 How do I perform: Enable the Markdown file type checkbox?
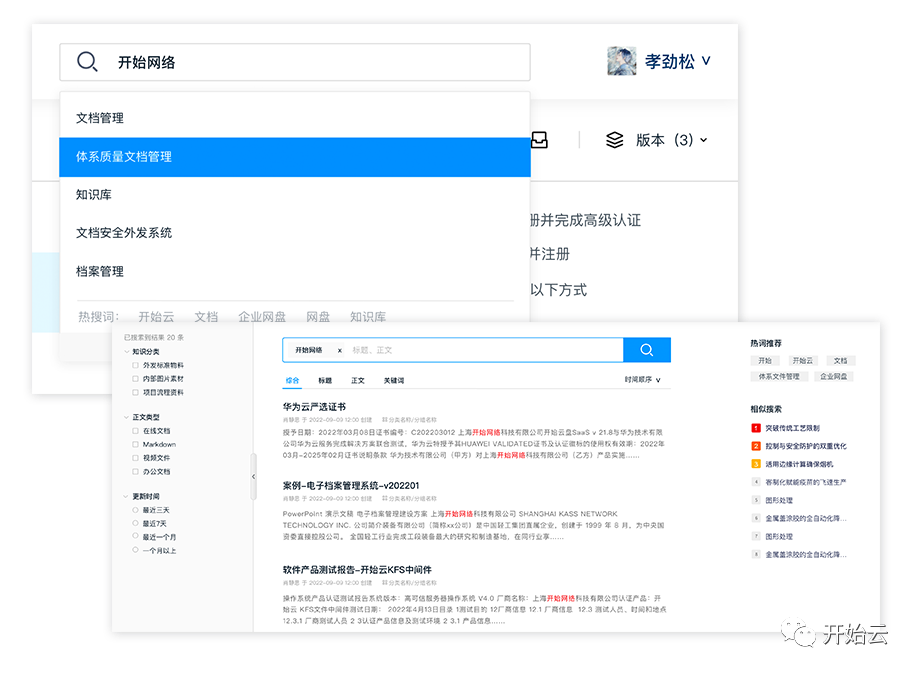point(135,444)
